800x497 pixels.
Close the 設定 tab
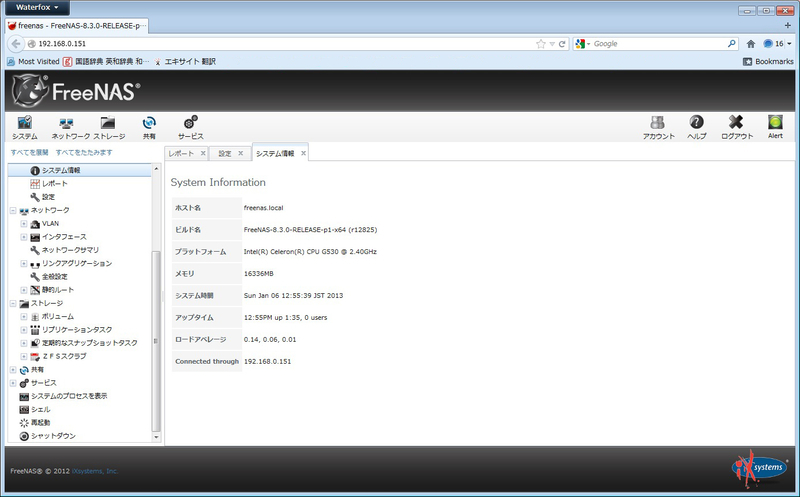point(241,153)
